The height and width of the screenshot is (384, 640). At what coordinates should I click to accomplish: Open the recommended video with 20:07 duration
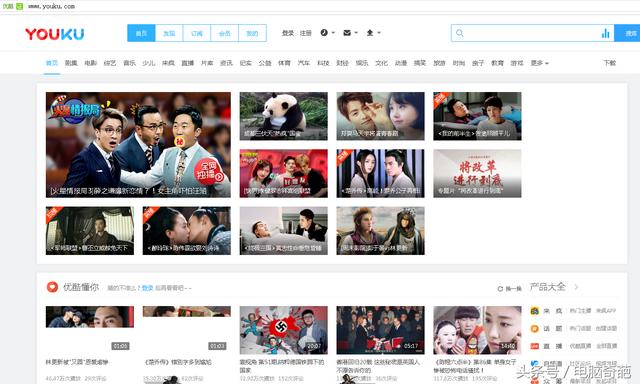tap(284, 330)
